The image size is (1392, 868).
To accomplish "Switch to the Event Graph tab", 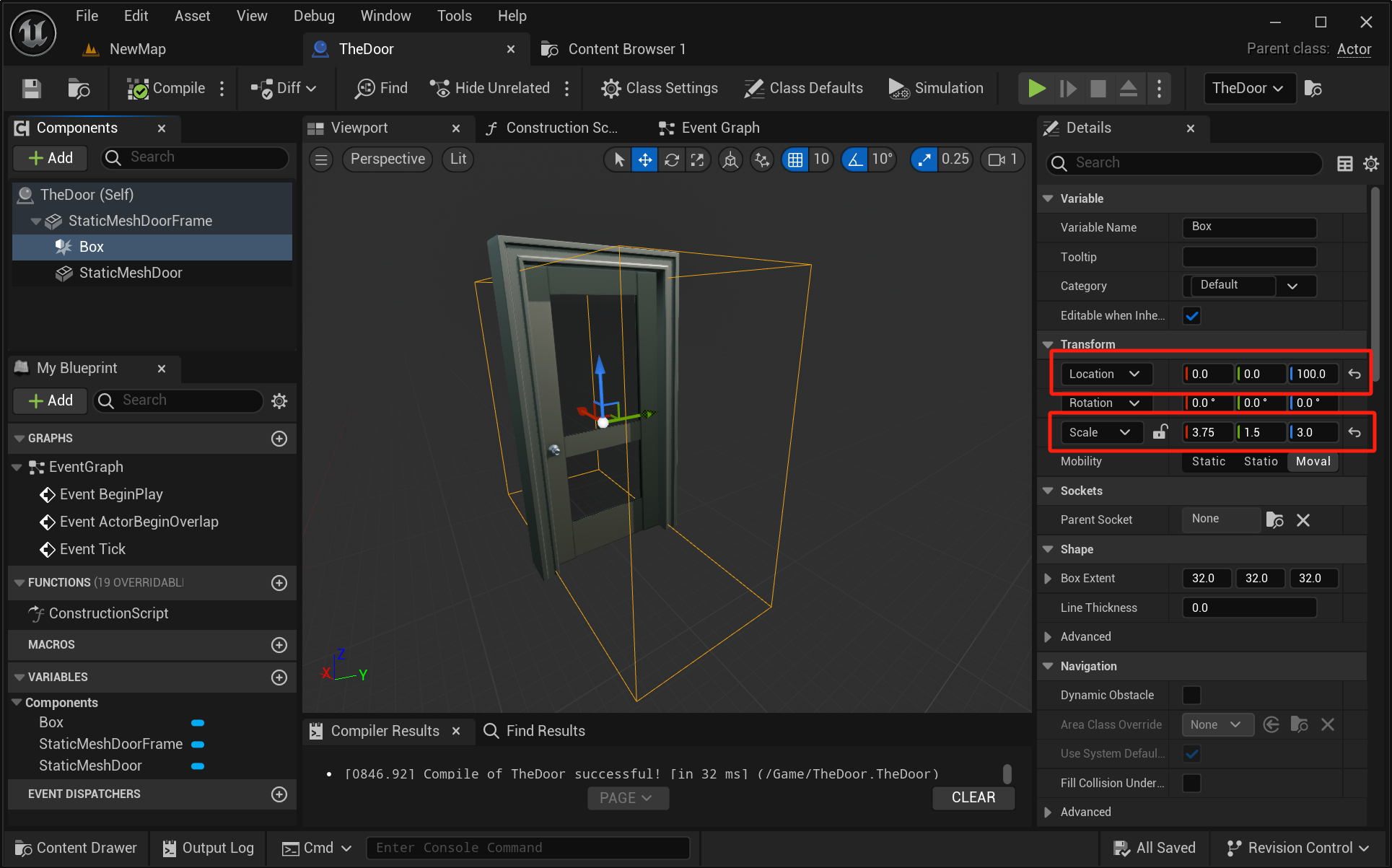I will tap(710, 128).
